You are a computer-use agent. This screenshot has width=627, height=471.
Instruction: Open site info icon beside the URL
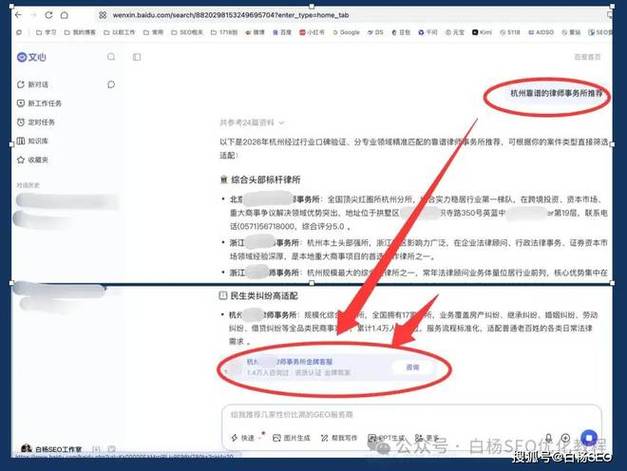103,15
